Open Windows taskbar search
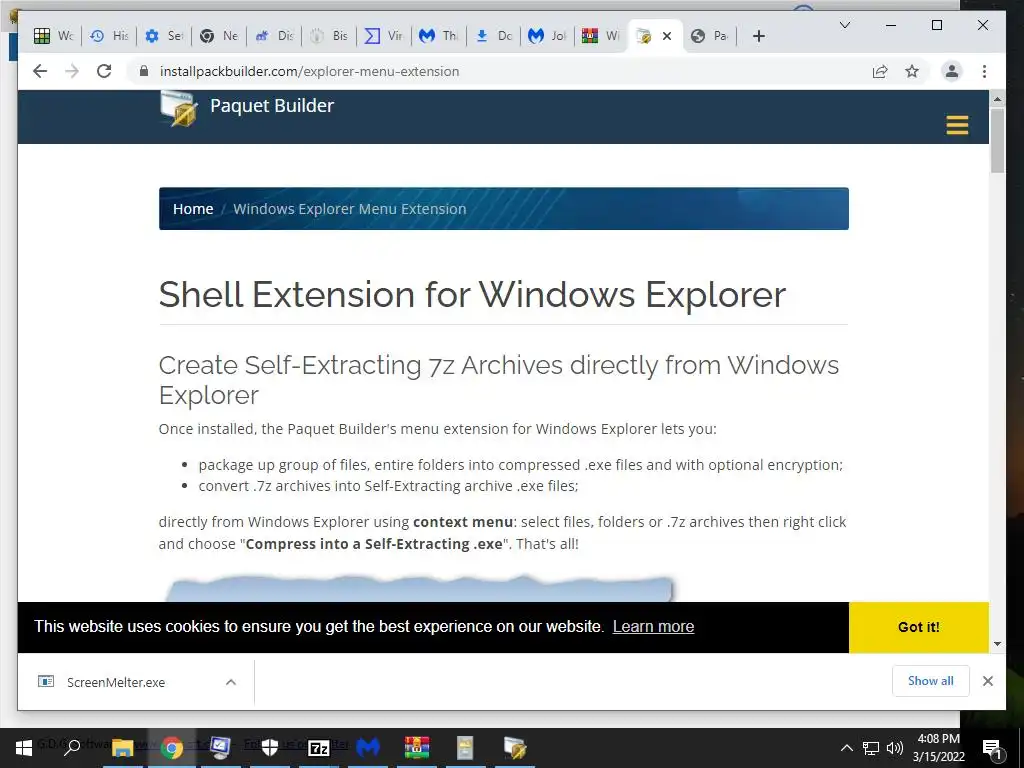Viewport: 1024px width, 768px height. (x=72, y=748)
